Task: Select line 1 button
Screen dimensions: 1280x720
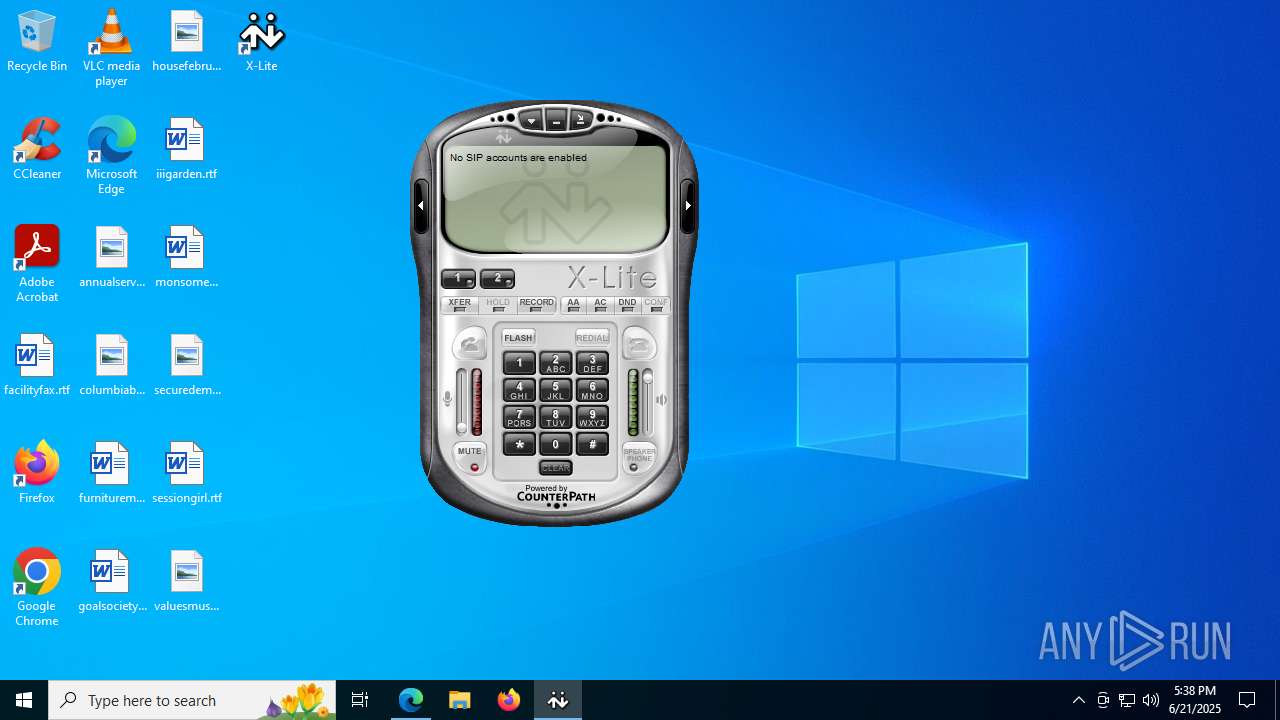Action: point(458,278)
